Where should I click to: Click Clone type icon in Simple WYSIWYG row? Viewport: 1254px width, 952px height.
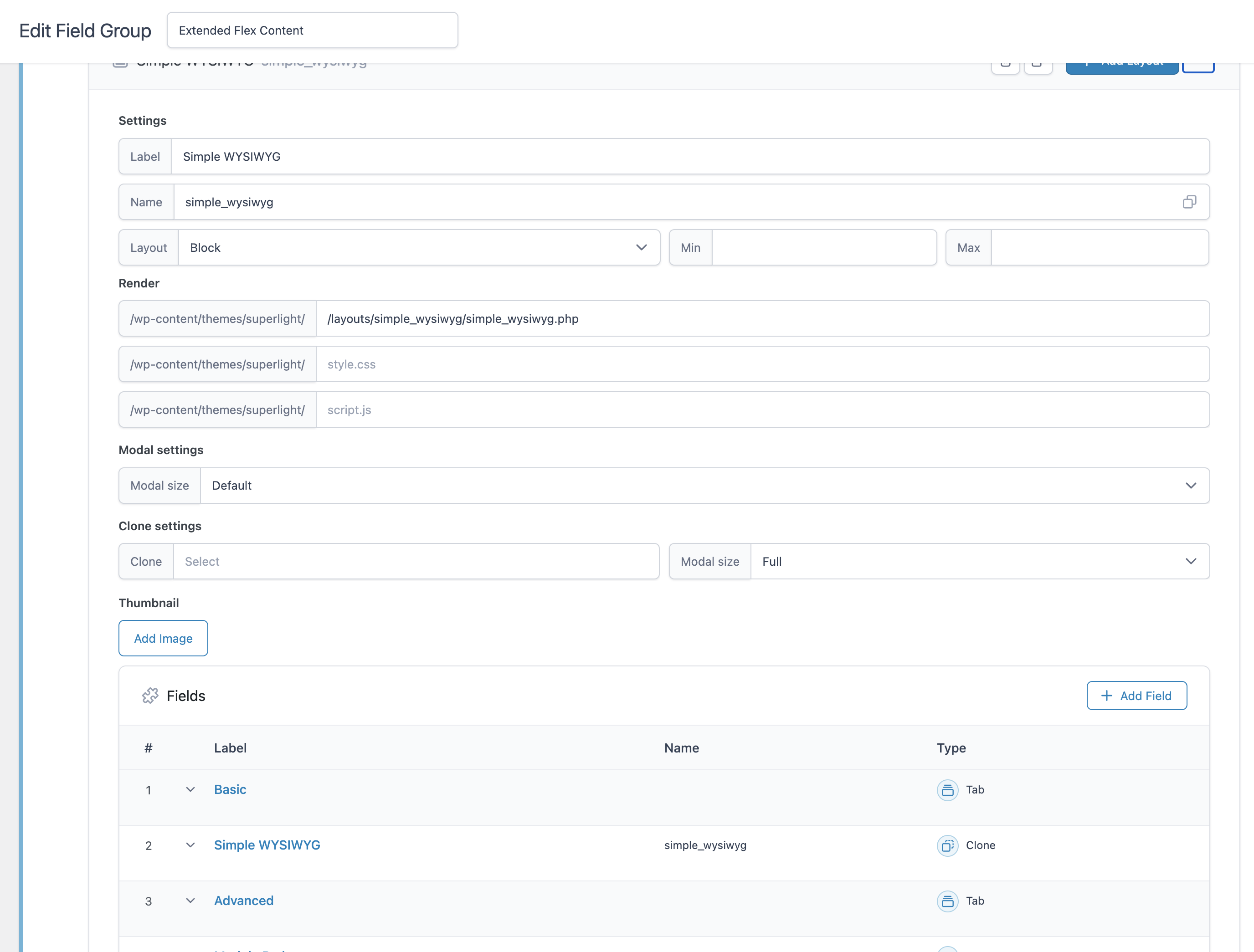pyautogui.click(x=947, y=845)
